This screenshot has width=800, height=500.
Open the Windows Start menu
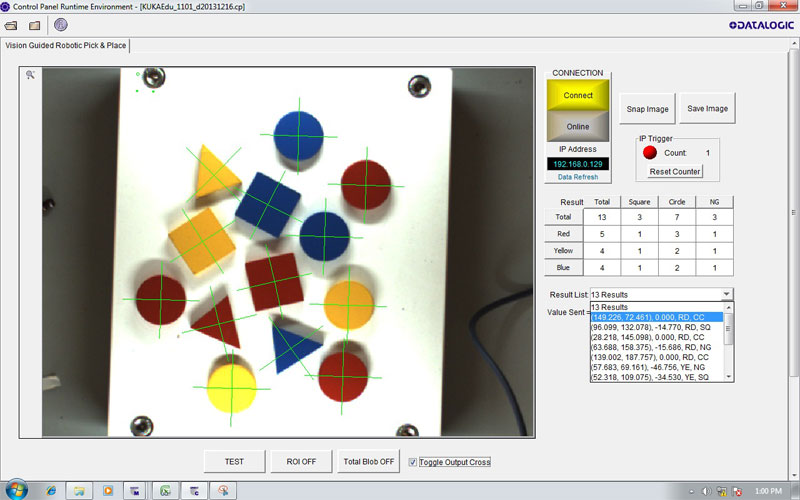coord(17,490)
